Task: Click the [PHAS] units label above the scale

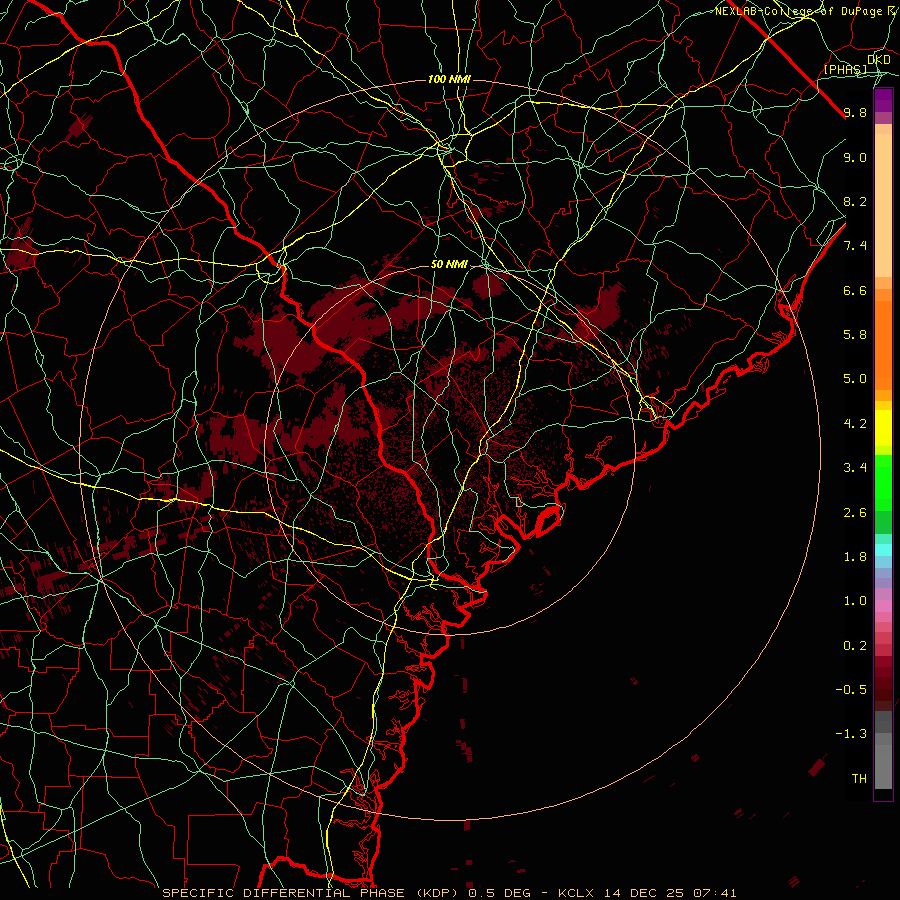Action: [845, 69]
